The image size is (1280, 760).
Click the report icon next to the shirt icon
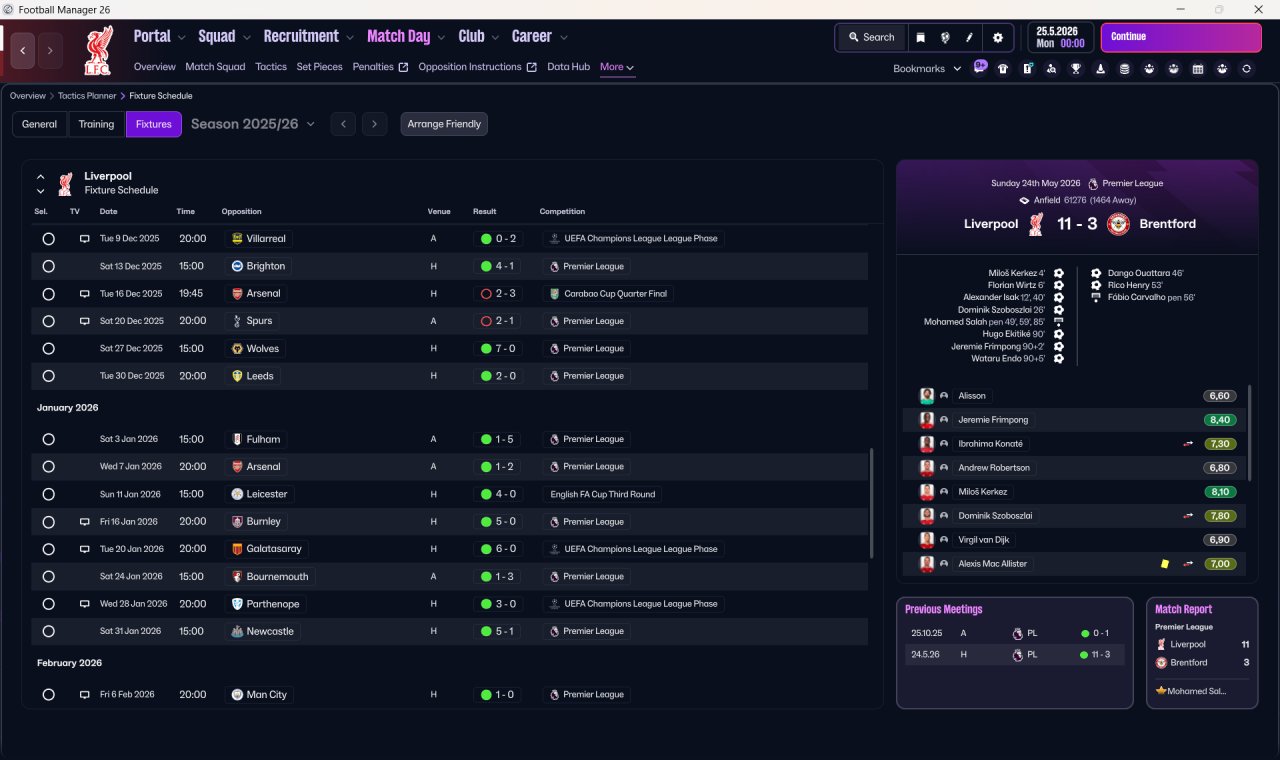coord(1027,69)
